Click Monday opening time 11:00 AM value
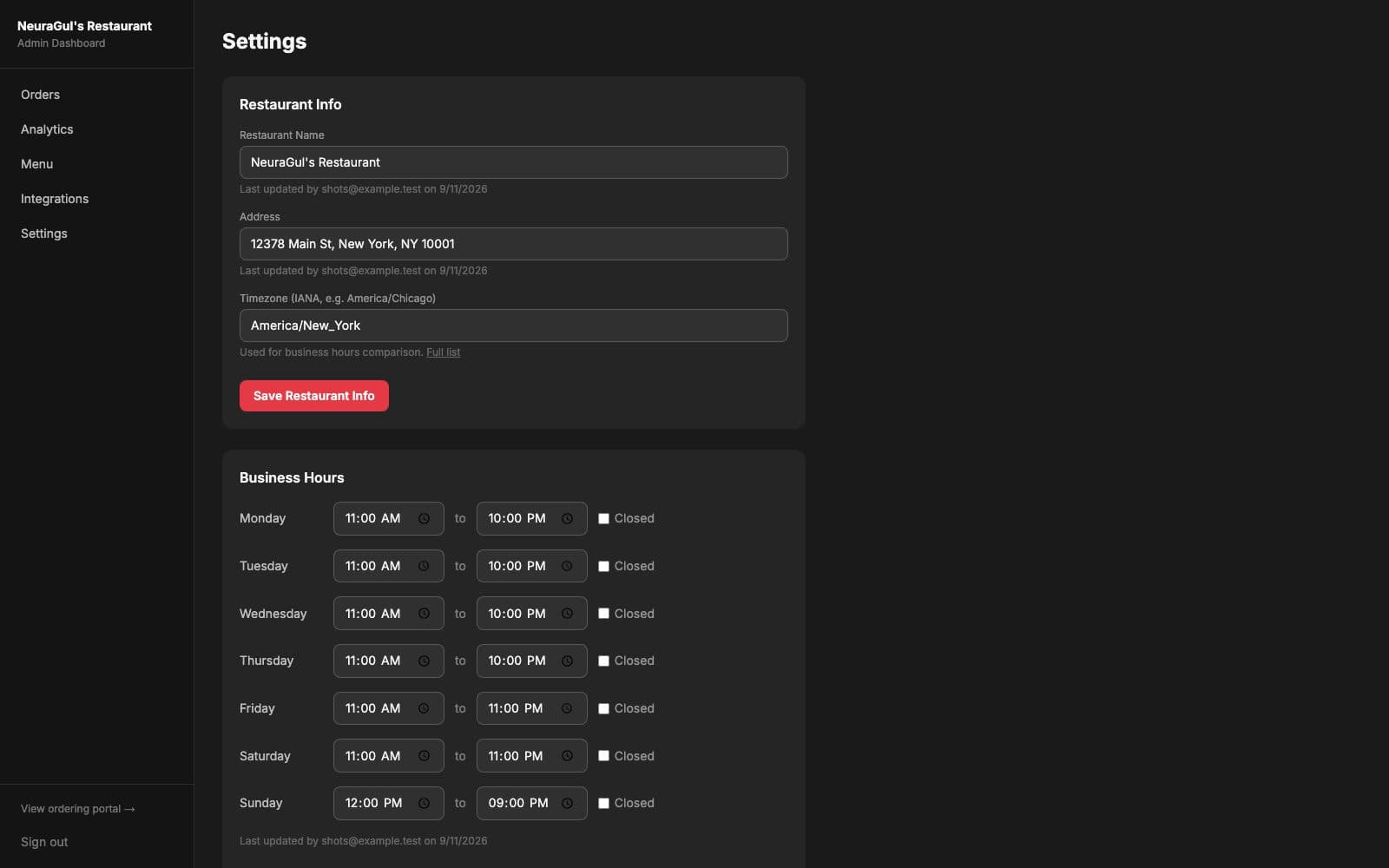This screenshot has width=1389, height=868. click(372, 519)
